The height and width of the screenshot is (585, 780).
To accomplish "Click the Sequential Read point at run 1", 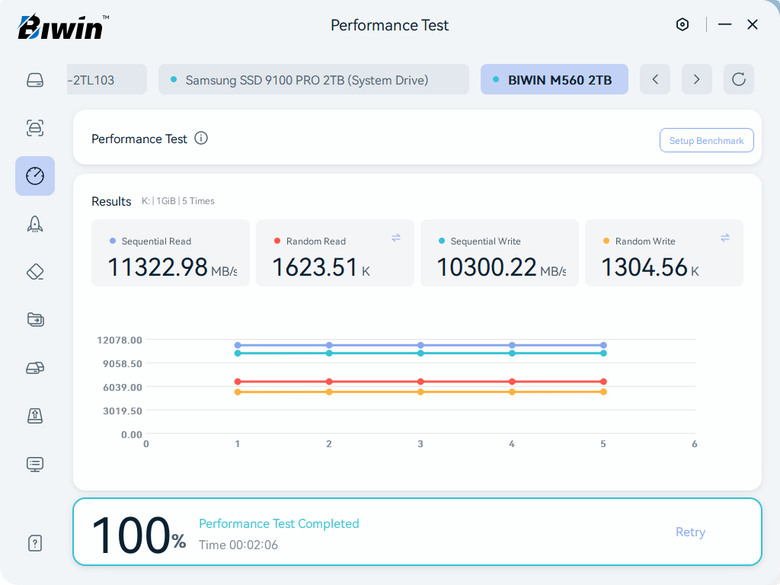I will pos(238,345).
